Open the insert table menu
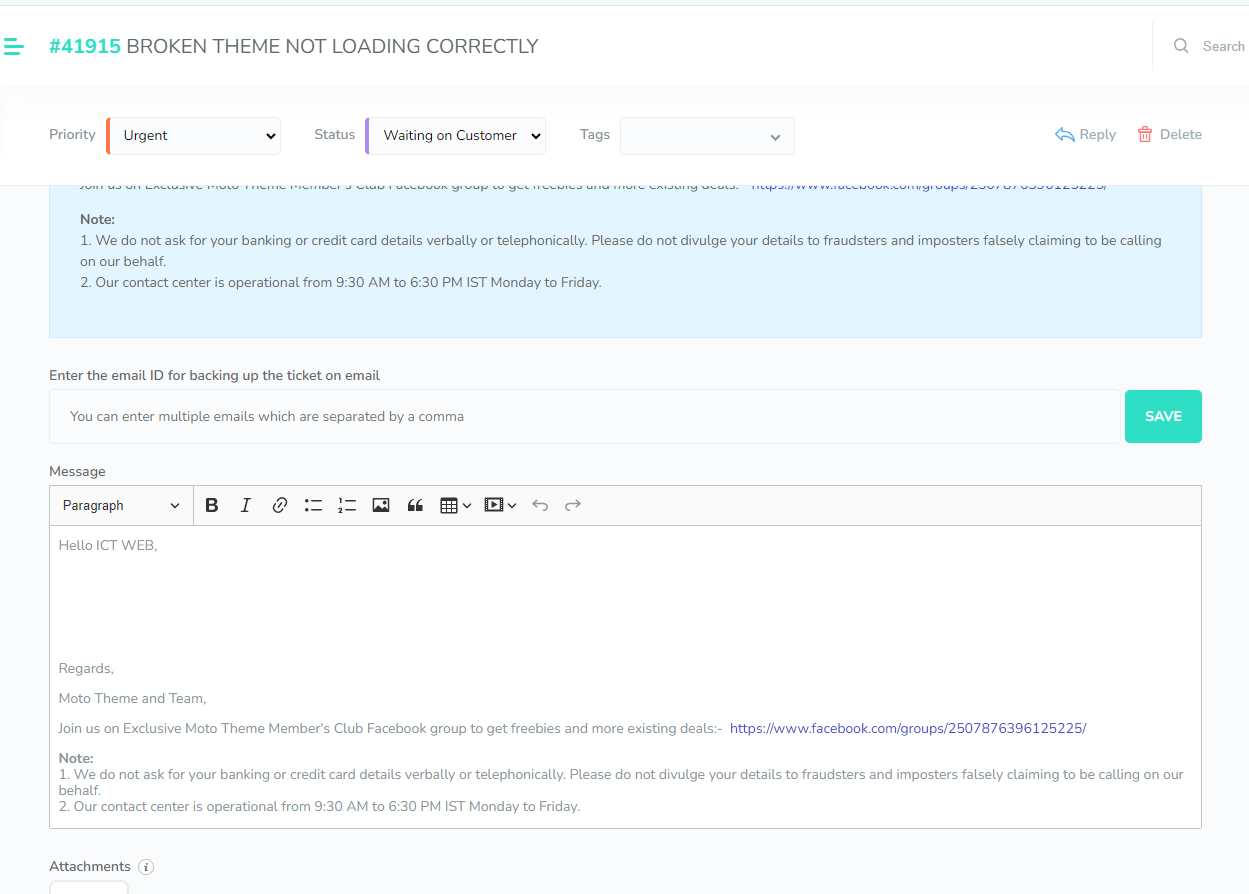This screenshot has width=1249, height=894. point(455,505)
